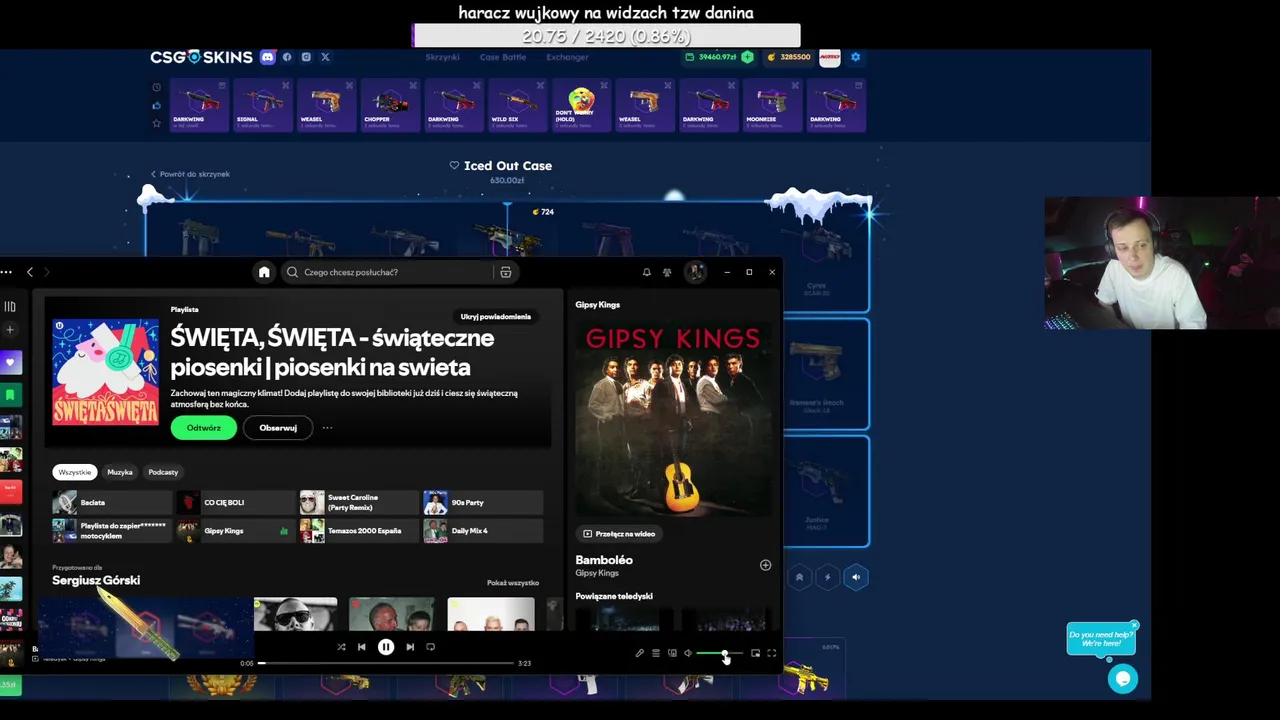Screen dimensions: 1280x720
Task: Add Bamboléo to library with plus icon
Action: click(765, 565)
